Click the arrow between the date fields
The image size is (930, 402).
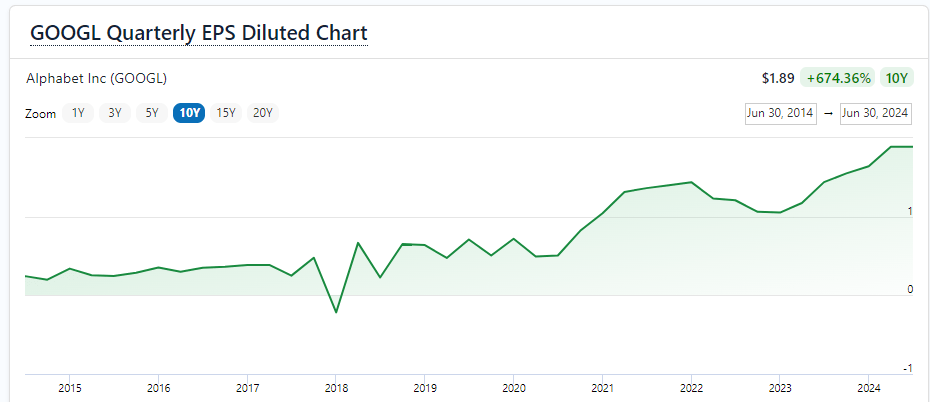tap(828, 113)
